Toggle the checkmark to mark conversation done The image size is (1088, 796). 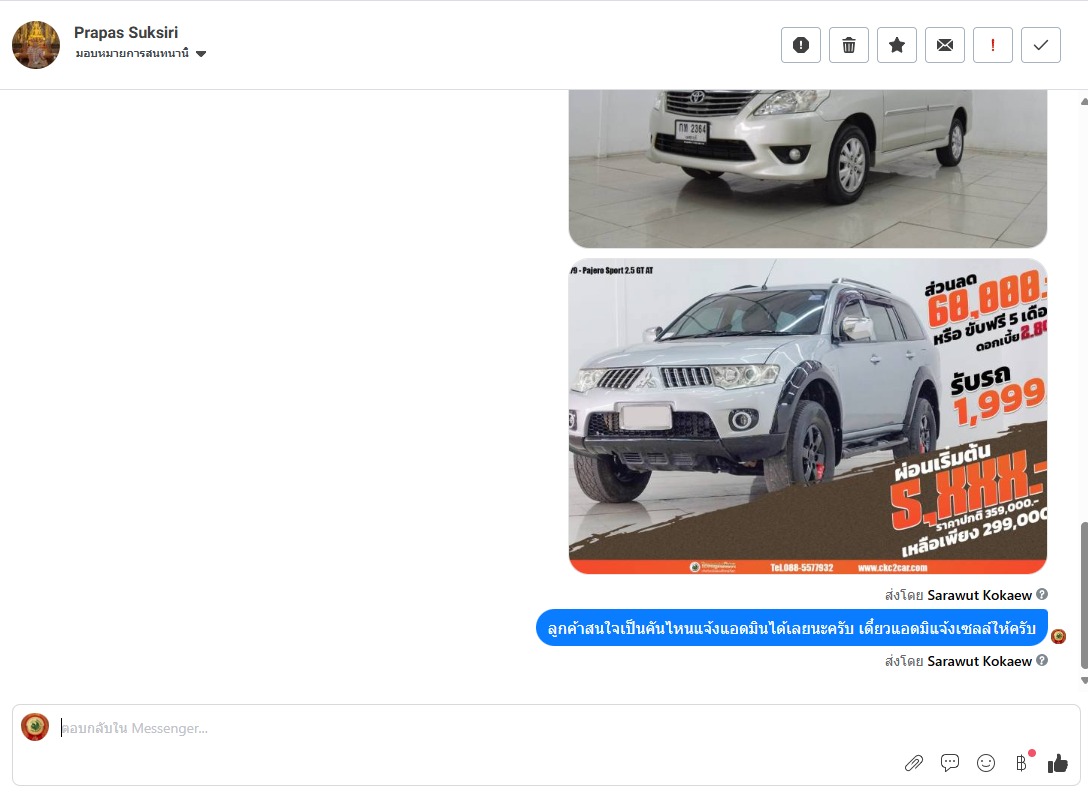(1041, 45)
